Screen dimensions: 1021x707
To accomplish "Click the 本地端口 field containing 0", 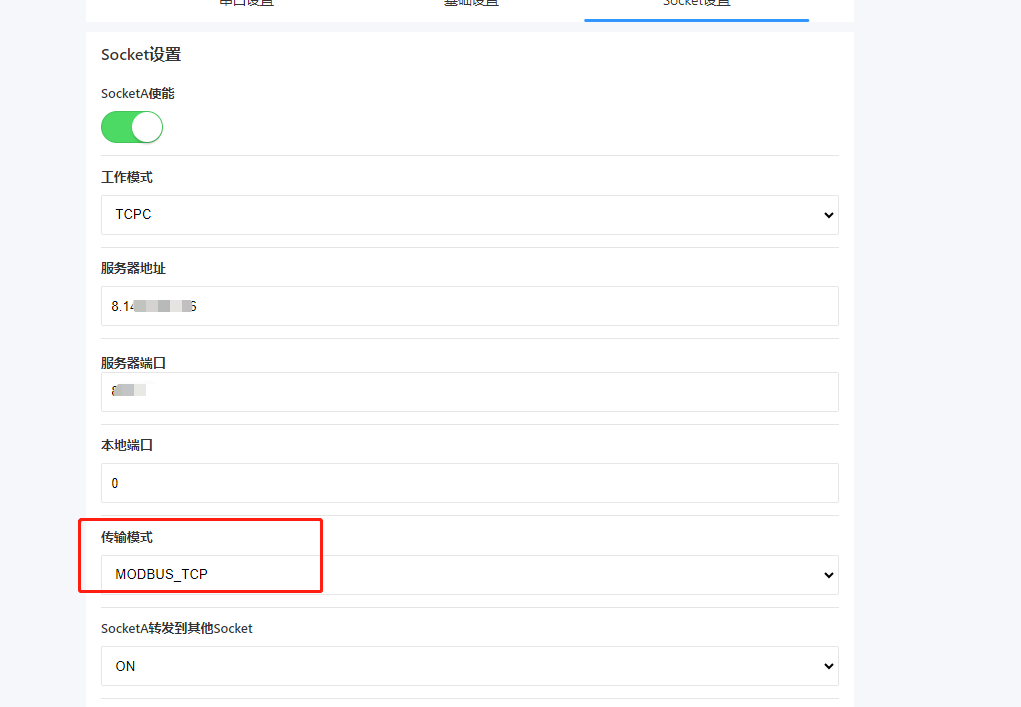I will tap(469, 483).
